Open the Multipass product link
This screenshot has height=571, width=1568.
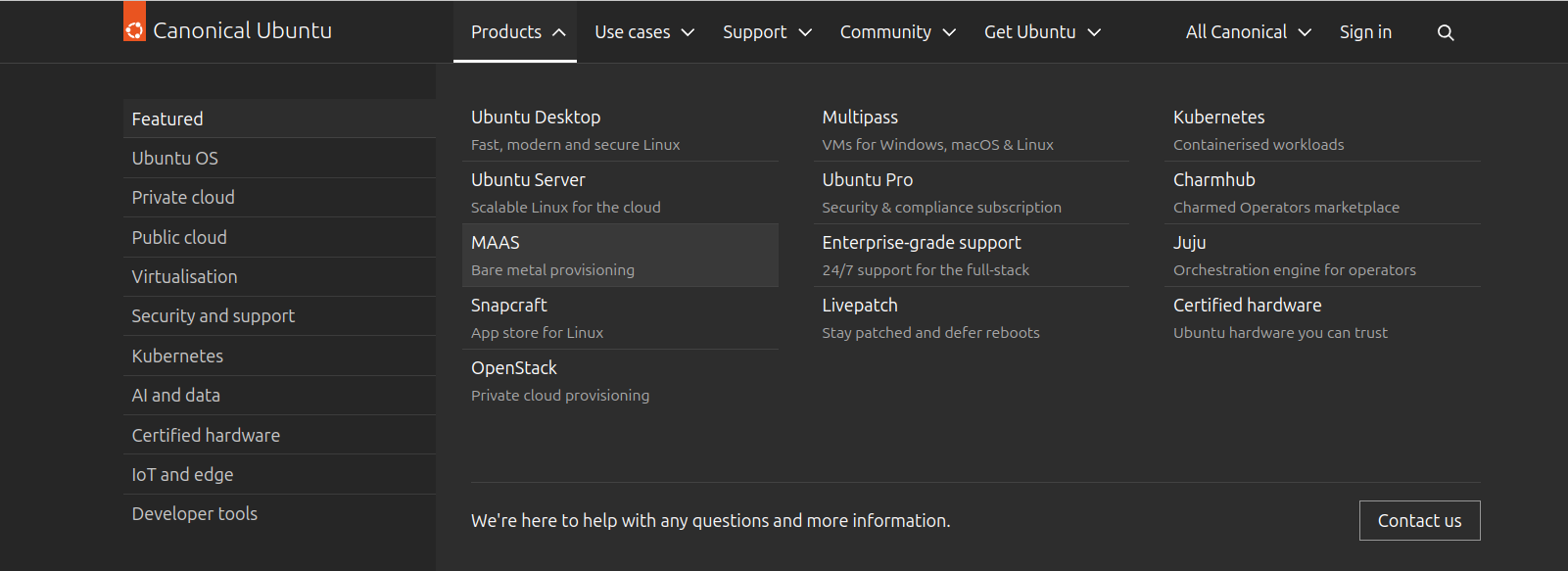[860, 118]
